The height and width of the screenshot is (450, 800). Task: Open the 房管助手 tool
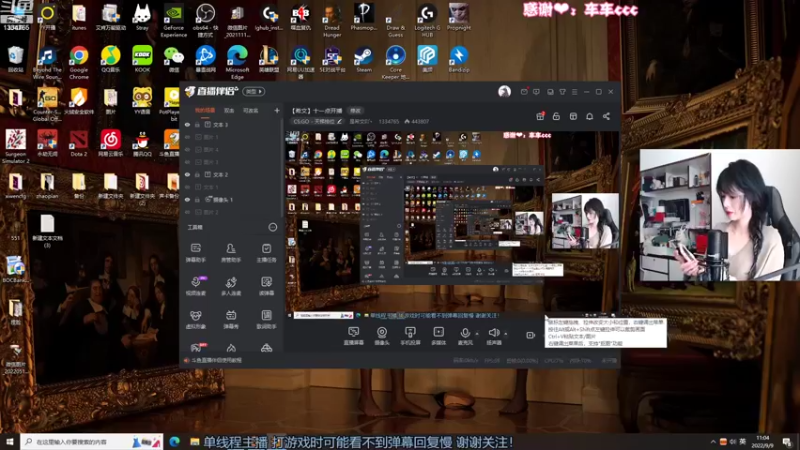pos(231,253)
